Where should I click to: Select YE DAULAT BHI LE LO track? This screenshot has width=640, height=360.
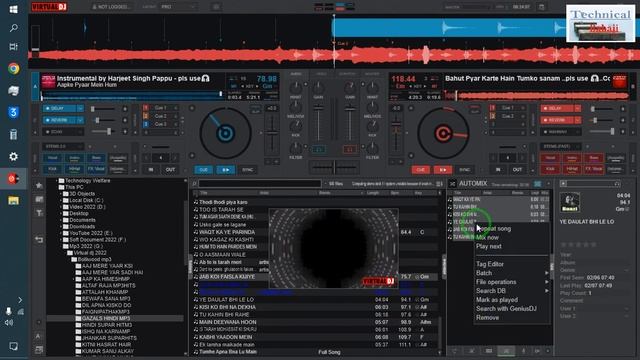click(227, 300)
